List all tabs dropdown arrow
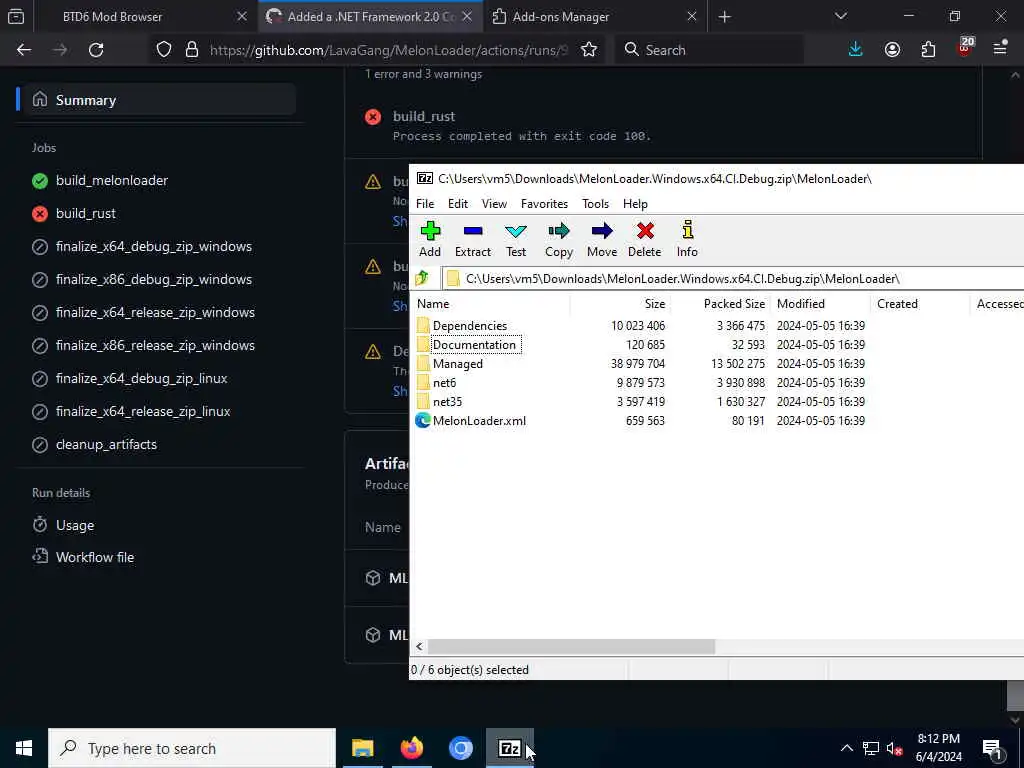Viewport: 1024px width, 768px height. [x=840, y=16]
